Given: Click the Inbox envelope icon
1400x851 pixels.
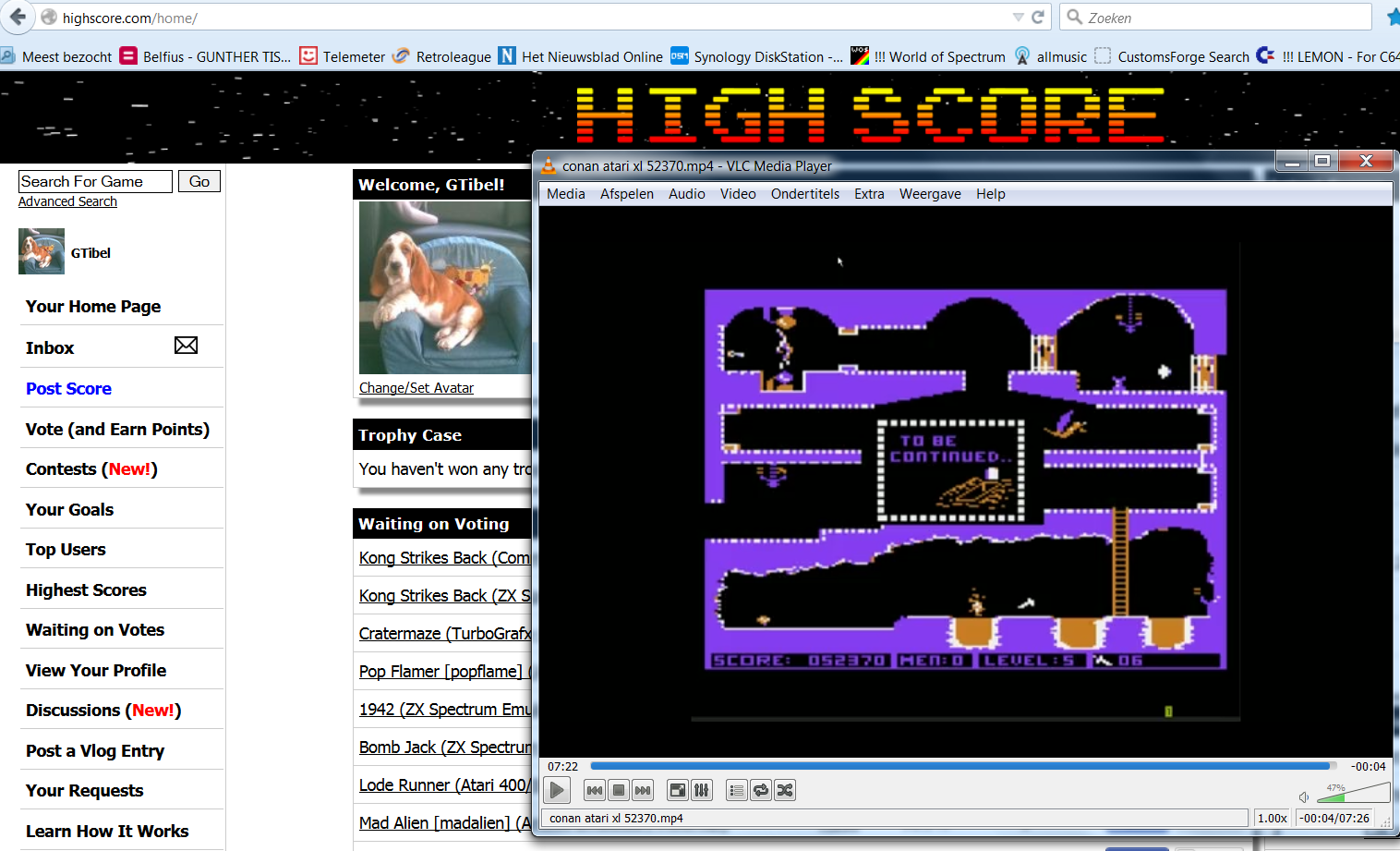Looking at the screenshot, I should click(186, 345).
